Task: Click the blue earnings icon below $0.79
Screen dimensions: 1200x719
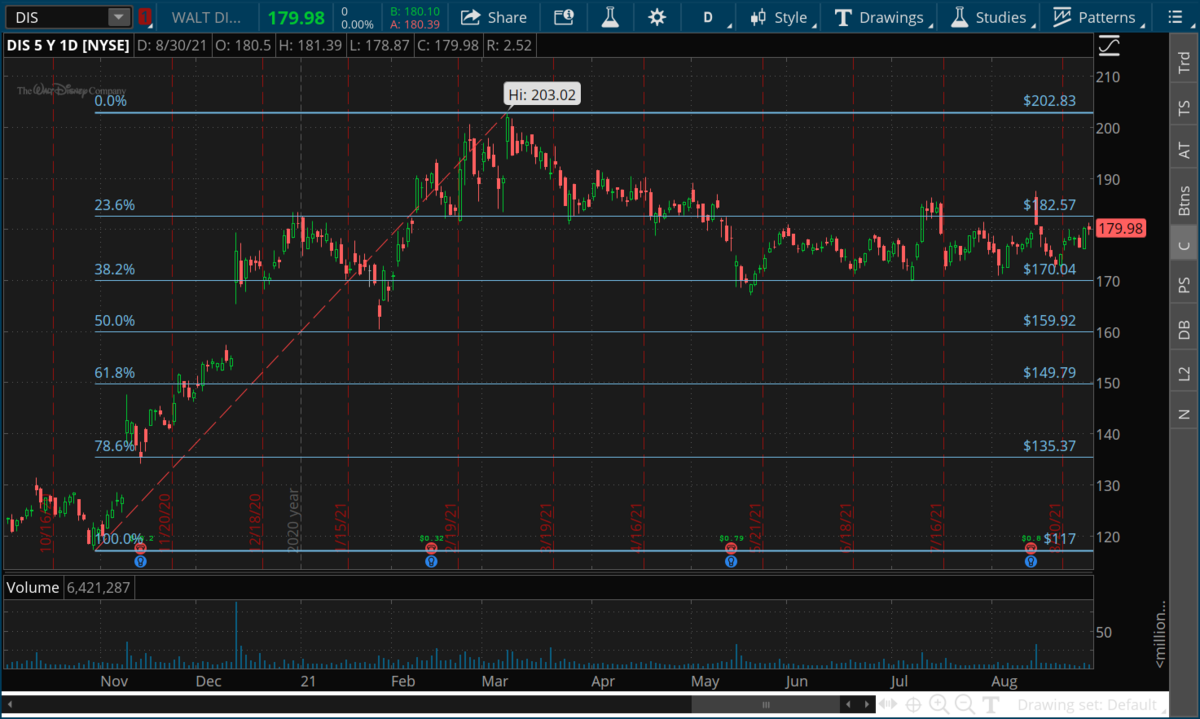Action: [731, 561]
